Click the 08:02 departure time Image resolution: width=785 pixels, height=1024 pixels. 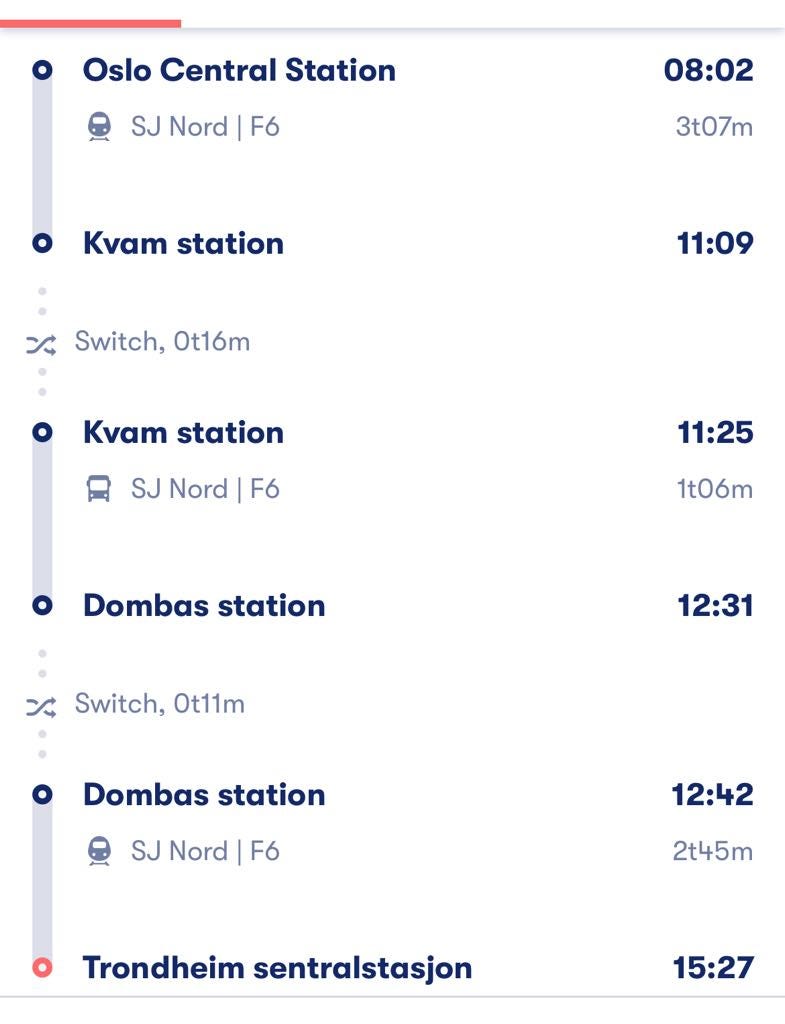[709, 71]
